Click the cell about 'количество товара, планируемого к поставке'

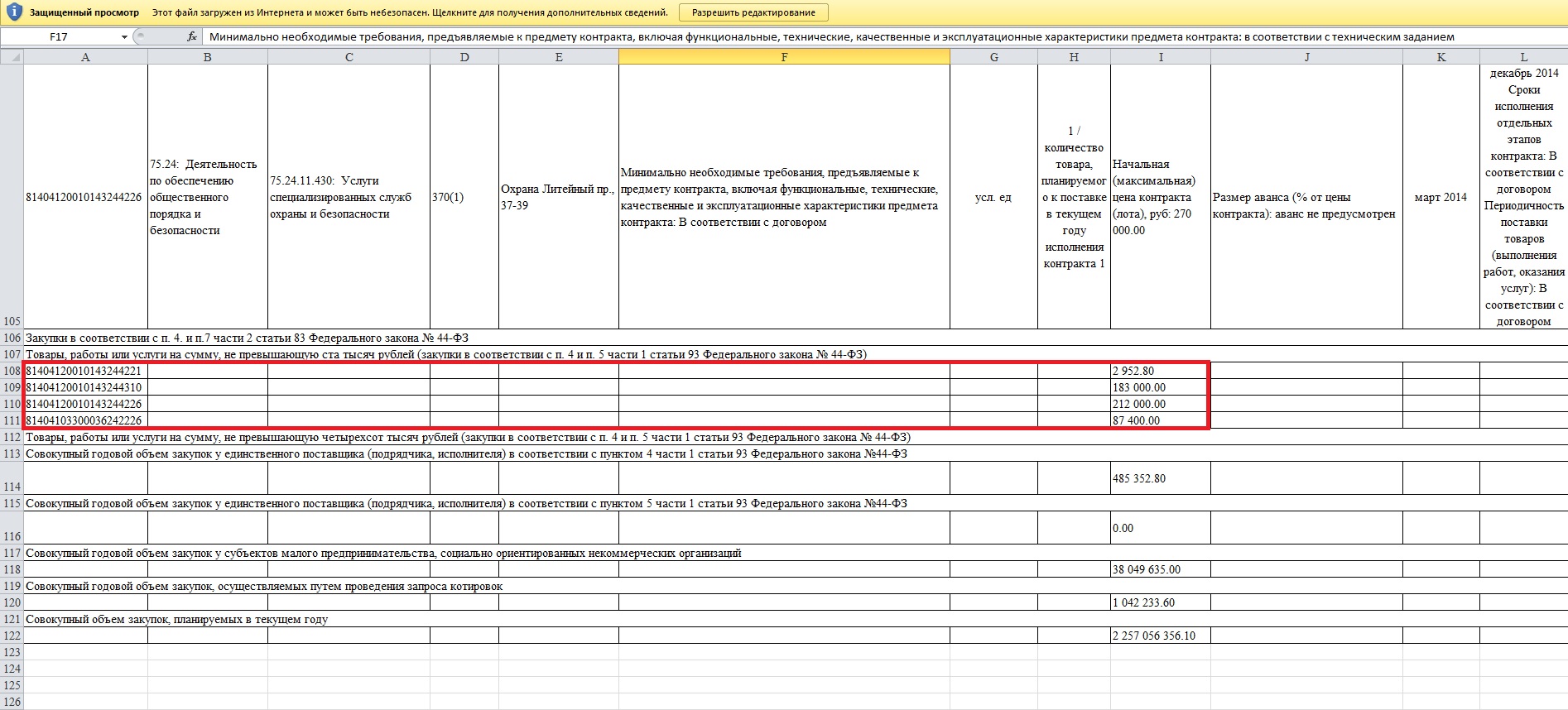tap(1074, 197)
